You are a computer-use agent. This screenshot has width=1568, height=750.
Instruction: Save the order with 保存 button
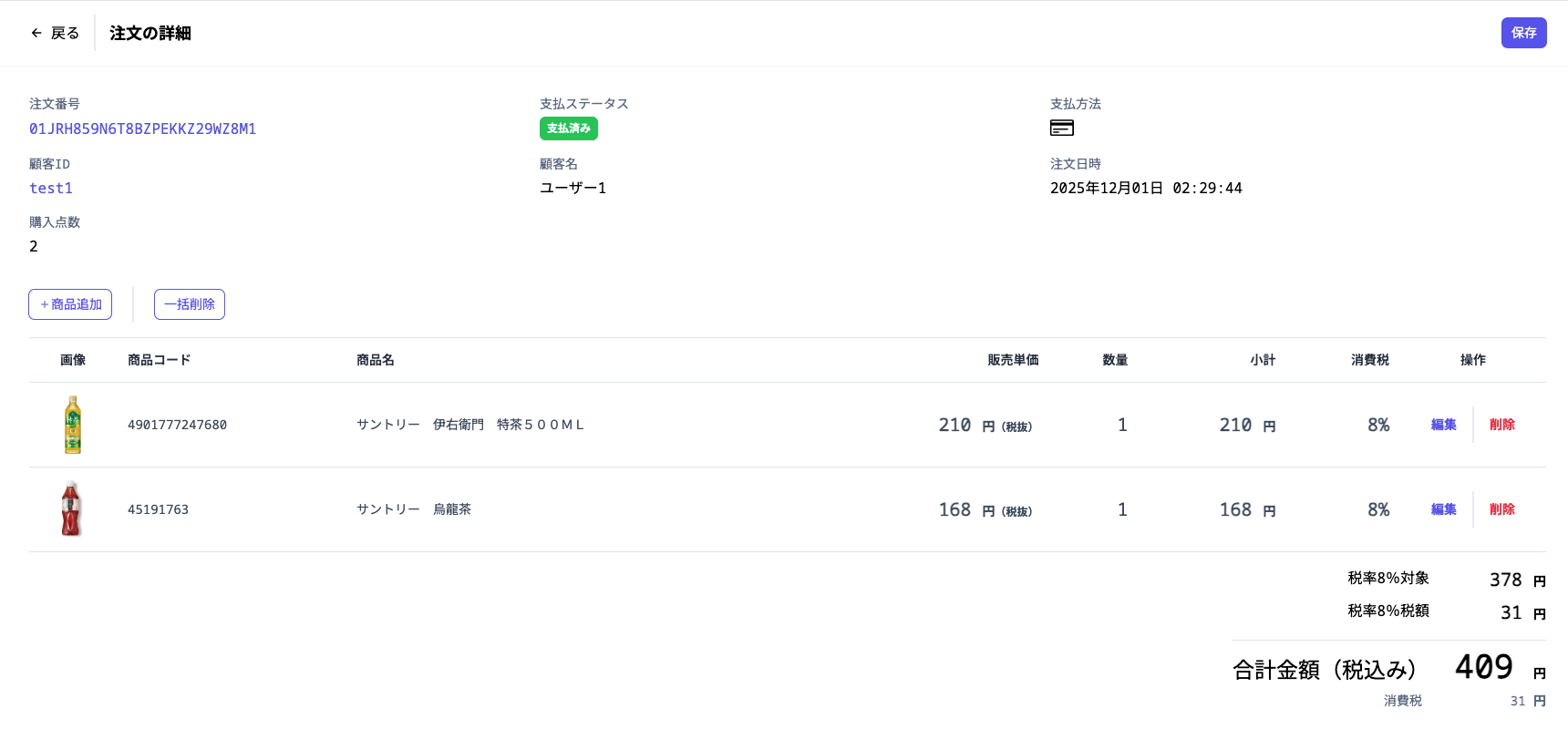tap(1523, 33)
